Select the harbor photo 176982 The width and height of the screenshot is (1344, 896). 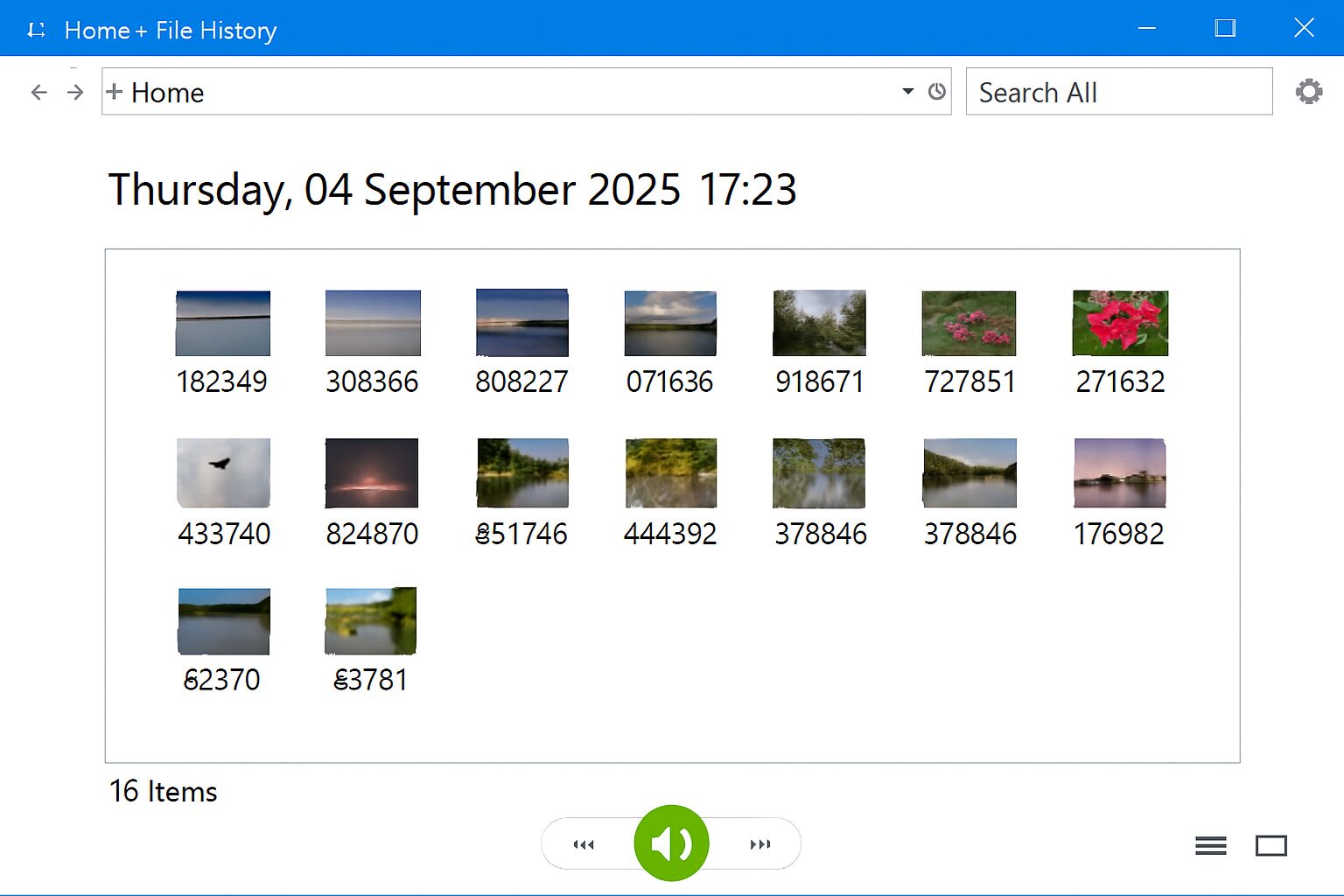coord(1119,473)
